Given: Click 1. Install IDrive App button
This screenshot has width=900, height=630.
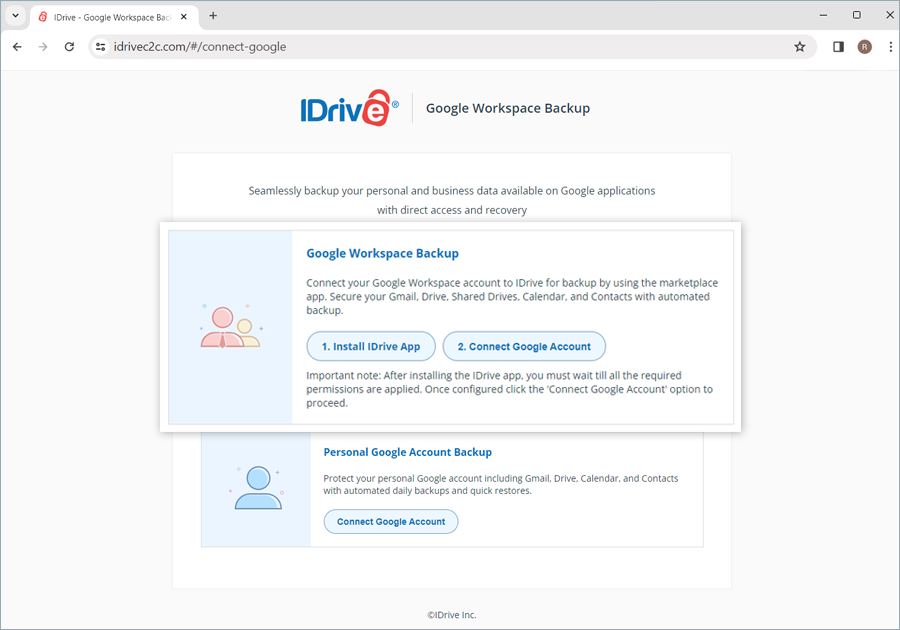Looking at the screenshot, I should coord(371,346).
